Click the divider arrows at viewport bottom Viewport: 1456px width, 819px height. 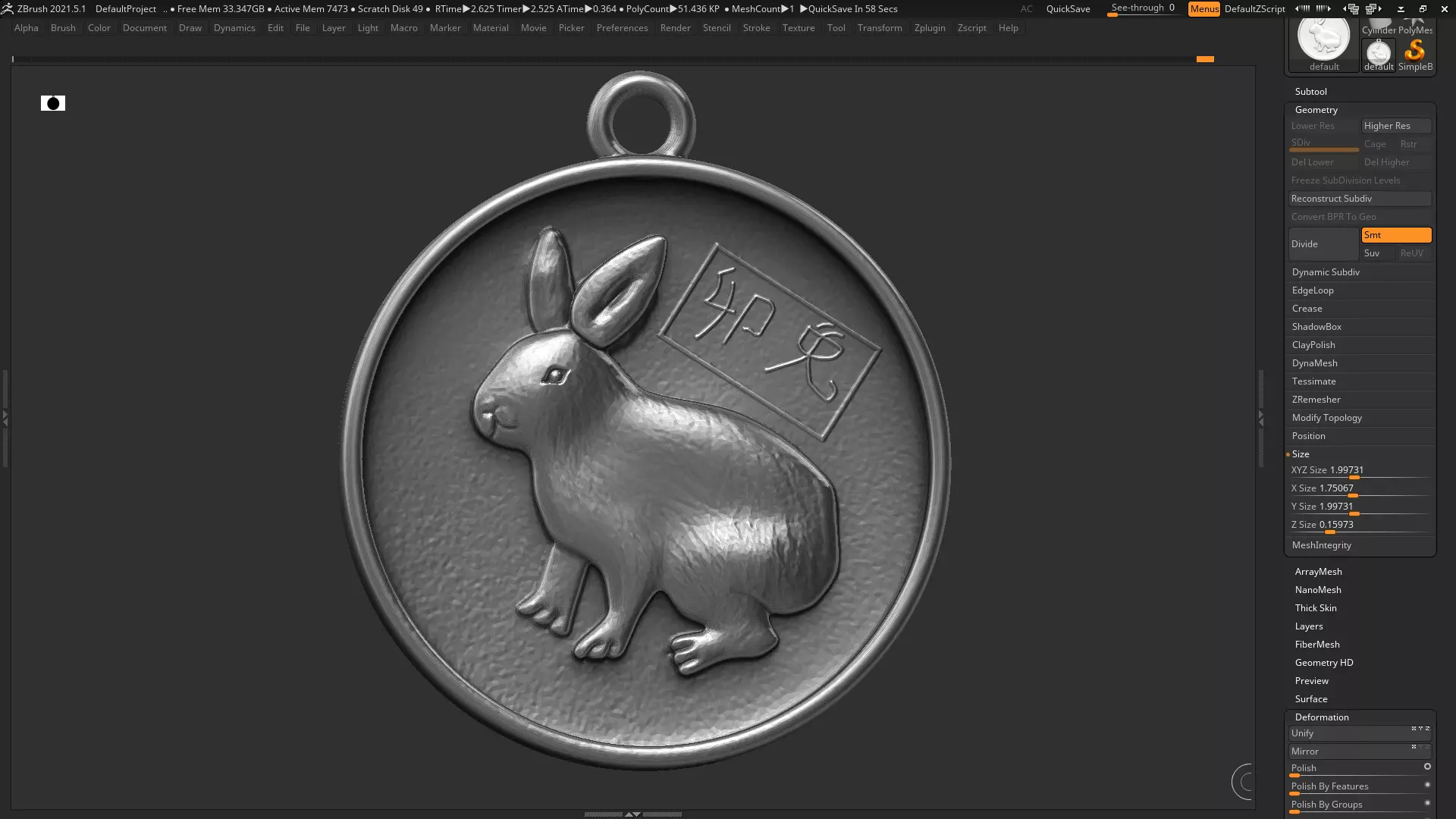(x=632, y=814)
